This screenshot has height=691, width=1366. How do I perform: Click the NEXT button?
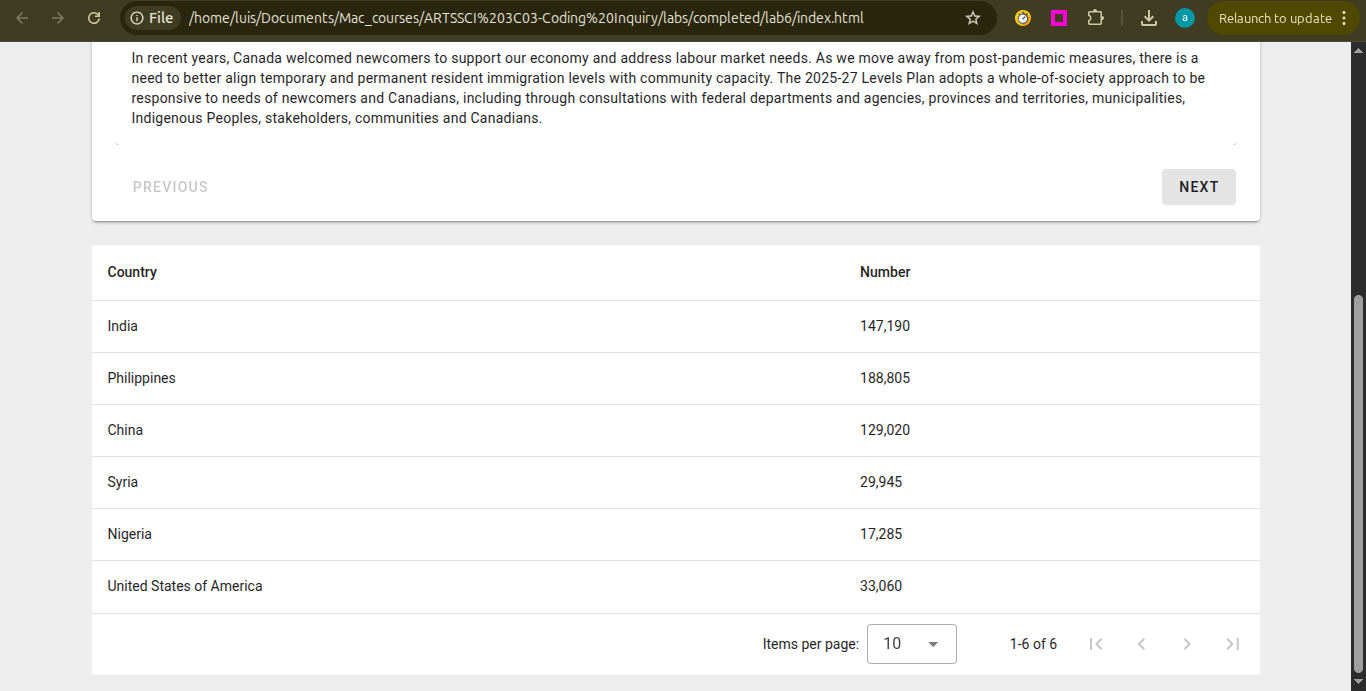pos(1198,187)
